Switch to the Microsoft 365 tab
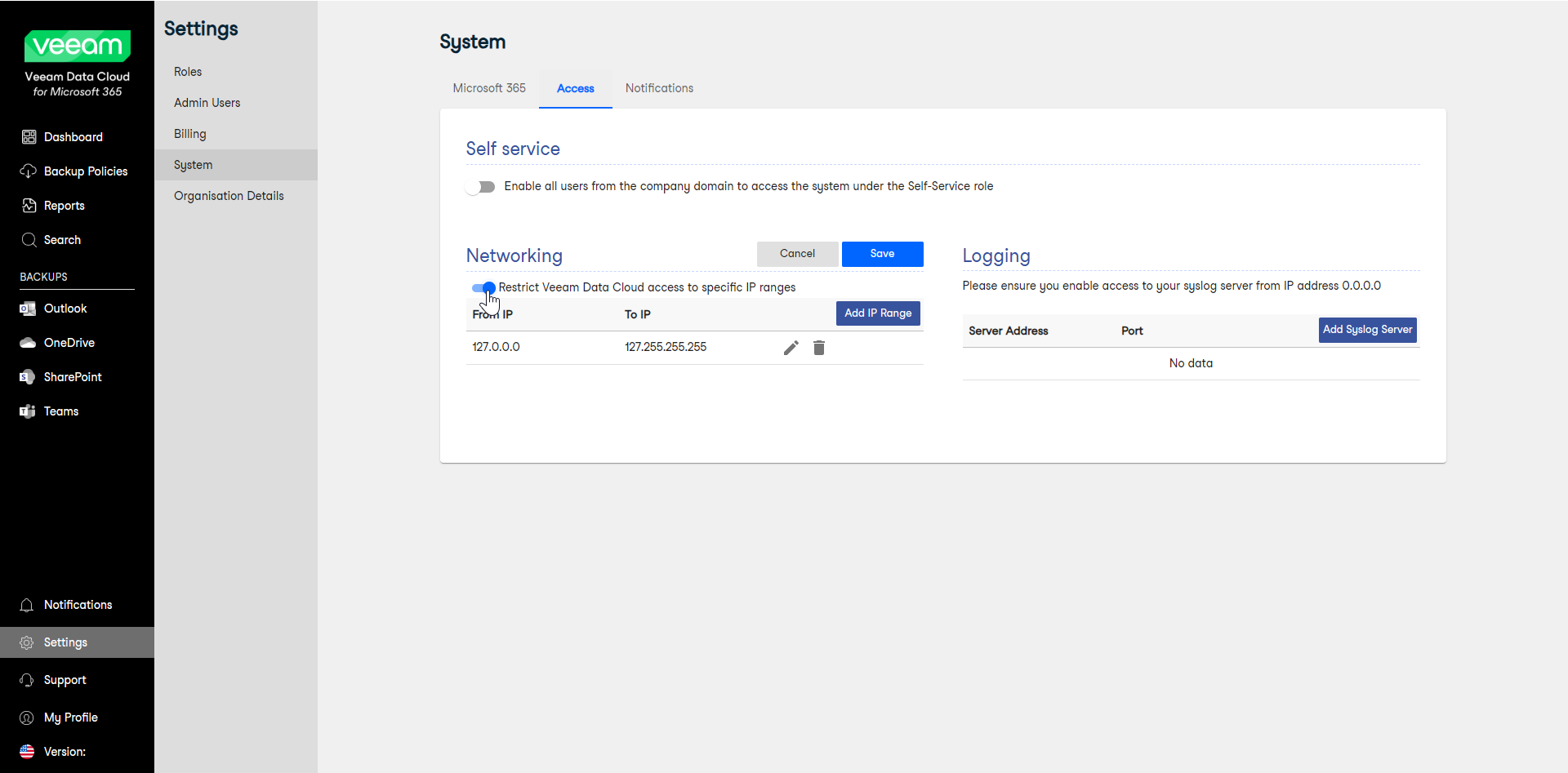This screenshot has width=1568, height=773. pyautogui.click(x=489, y=88)
